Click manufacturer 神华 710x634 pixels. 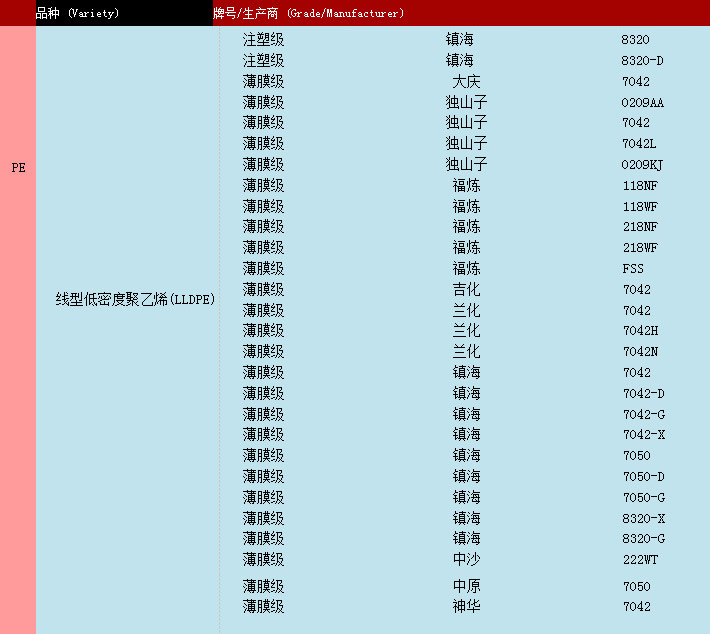[466, 606]
